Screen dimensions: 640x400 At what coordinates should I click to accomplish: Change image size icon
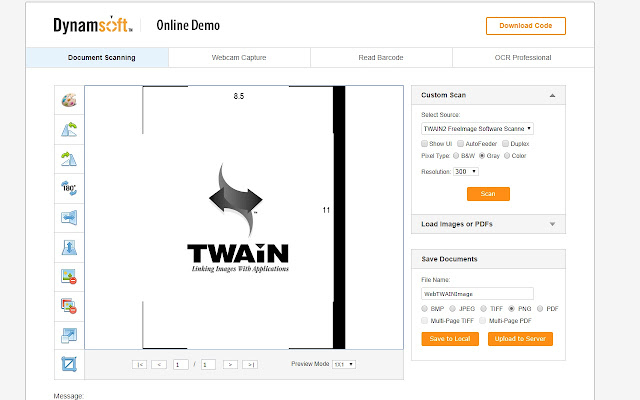[69, 336]
